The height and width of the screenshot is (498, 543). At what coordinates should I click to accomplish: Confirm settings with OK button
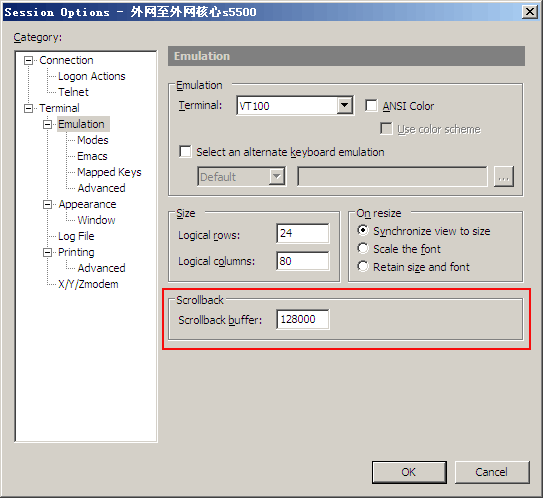pyautogui.click(x=409, y=472)
